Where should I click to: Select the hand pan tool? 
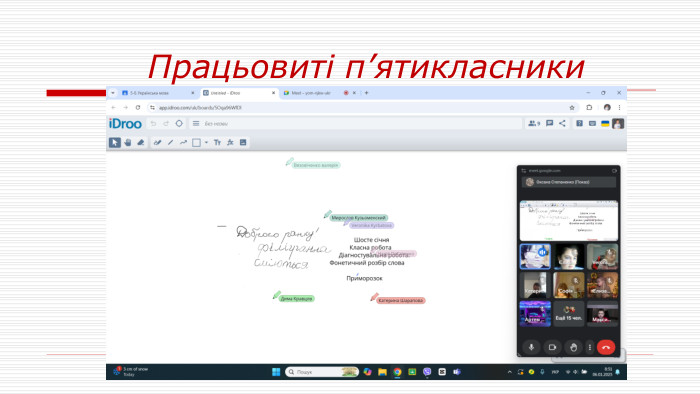(128, 142)
